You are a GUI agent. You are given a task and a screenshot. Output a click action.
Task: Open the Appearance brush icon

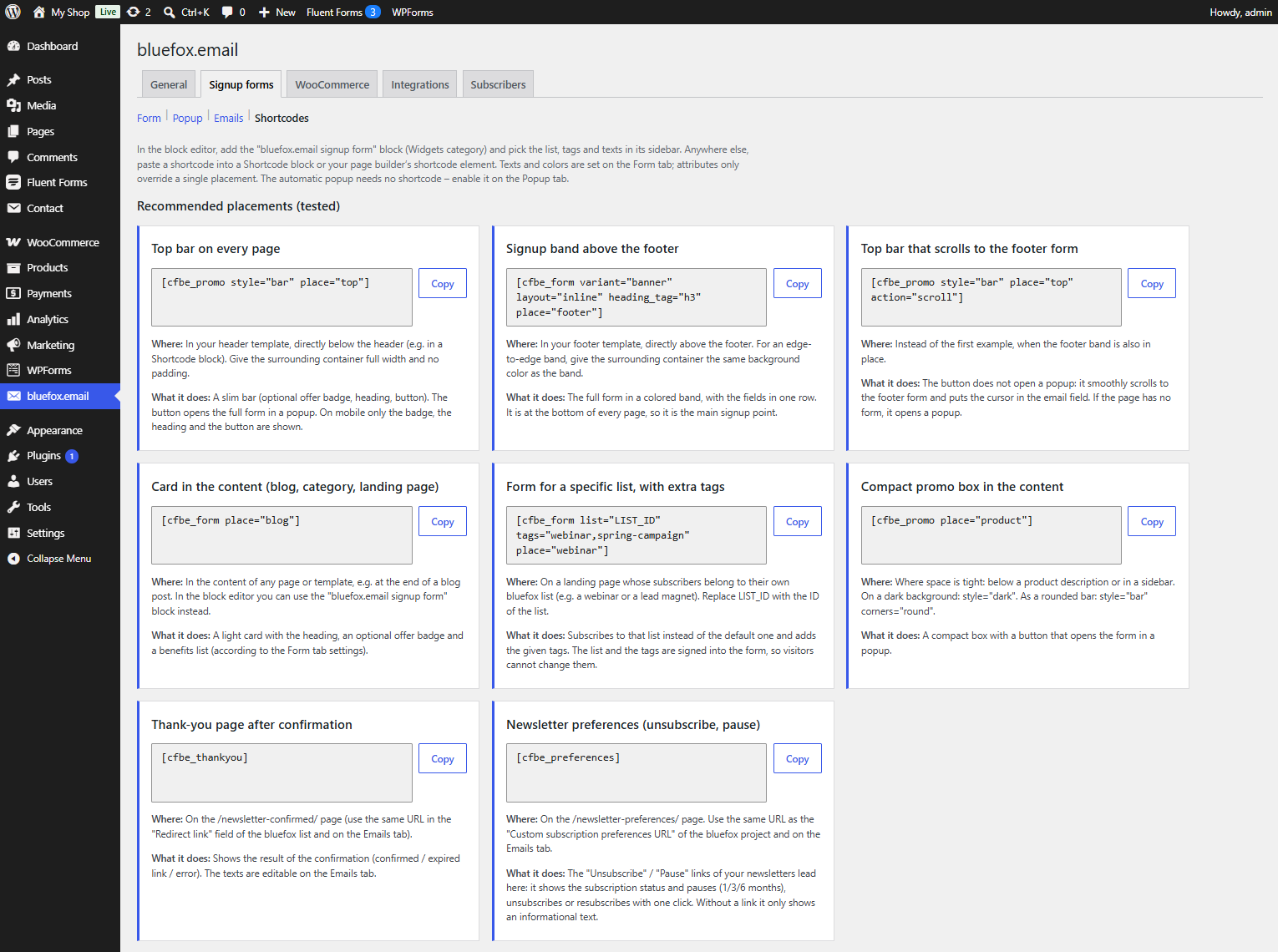point(13,430)
